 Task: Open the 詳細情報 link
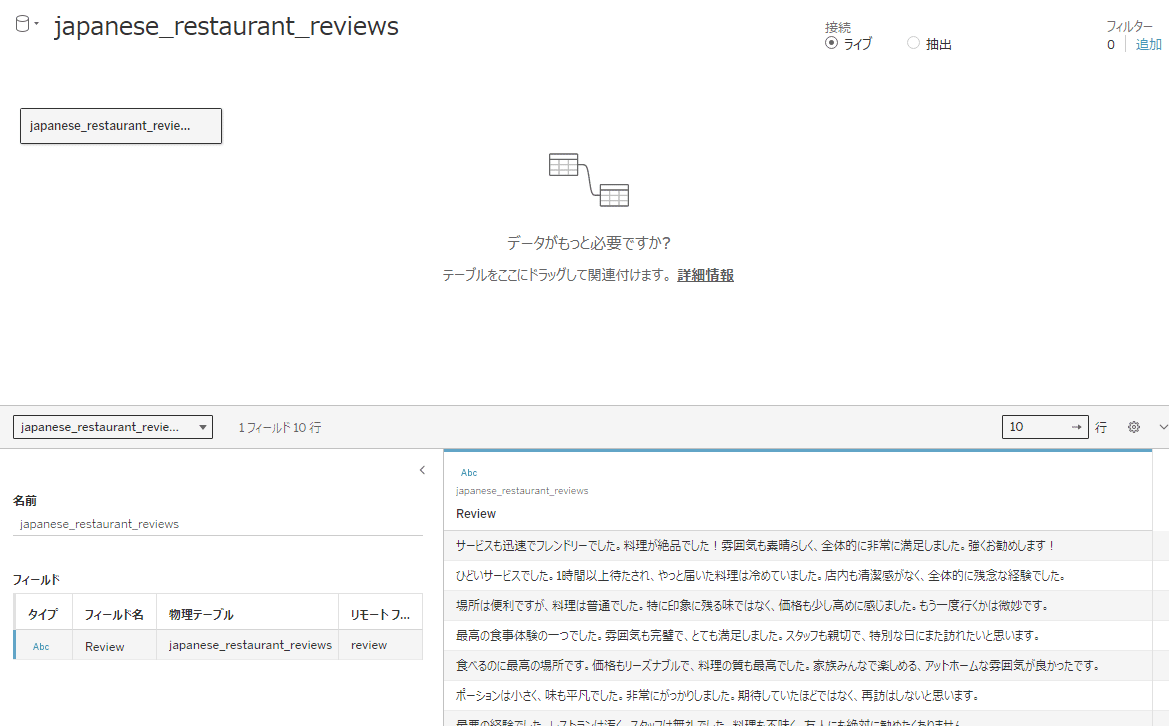point(705,275)
